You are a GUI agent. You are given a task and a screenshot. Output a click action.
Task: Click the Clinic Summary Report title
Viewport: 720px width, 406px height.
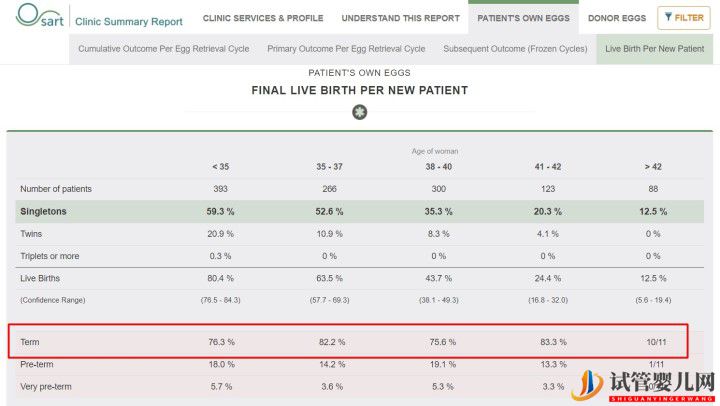pos(129,20)
